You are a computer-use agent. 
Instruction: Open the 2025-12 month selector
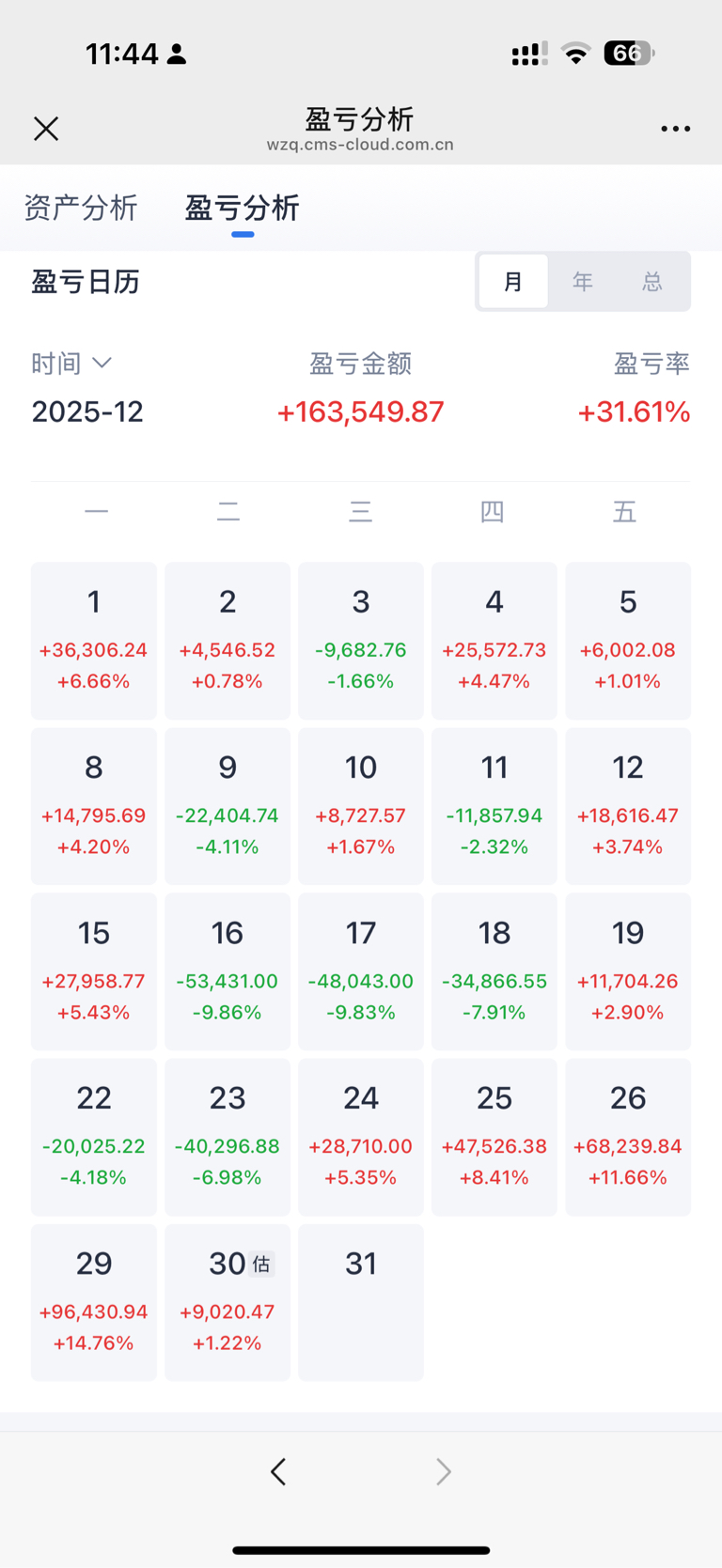click(x=87, y=411)
